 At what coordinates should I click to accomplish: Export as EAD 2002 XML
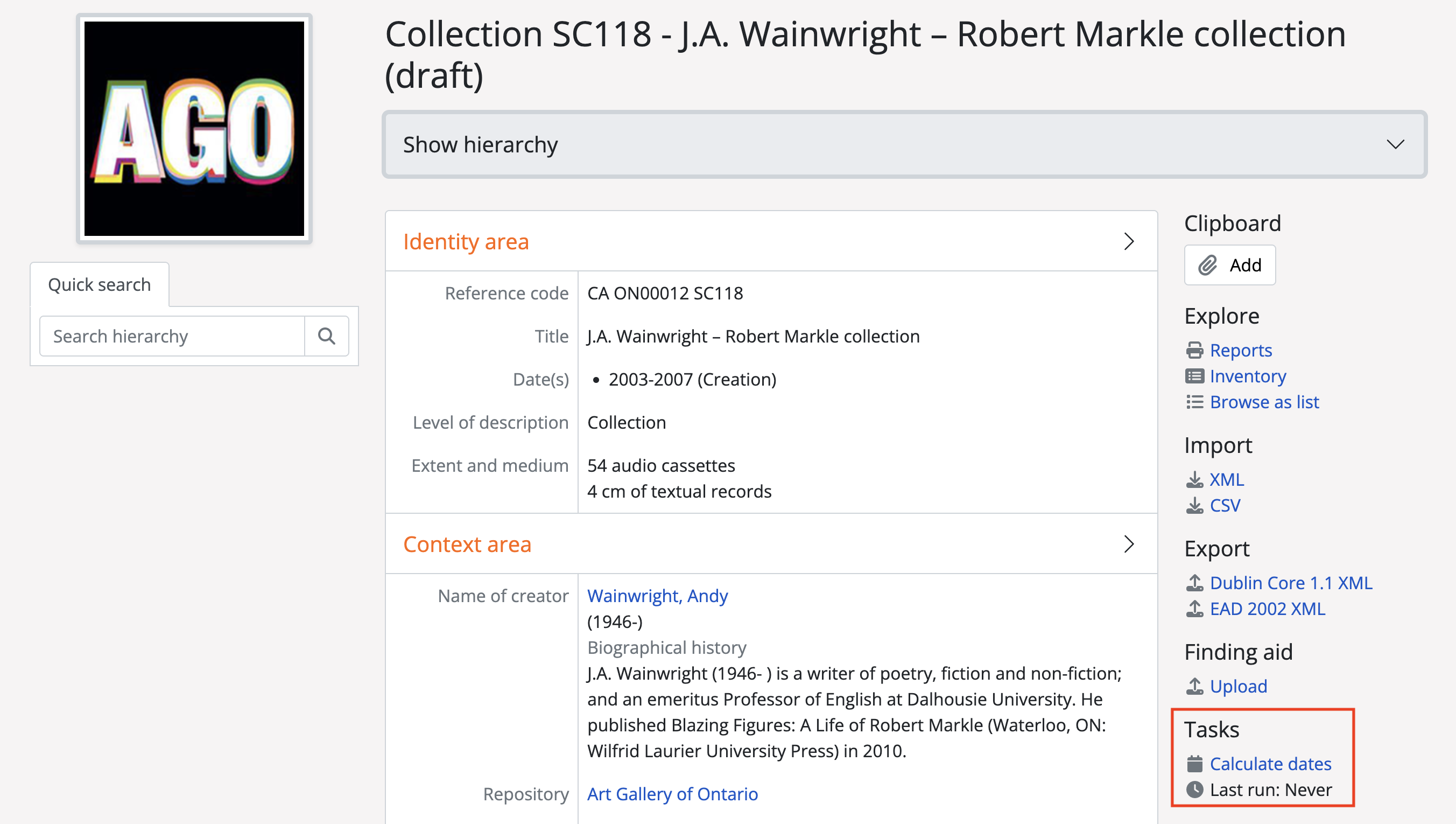click(x=1267, y=609)
